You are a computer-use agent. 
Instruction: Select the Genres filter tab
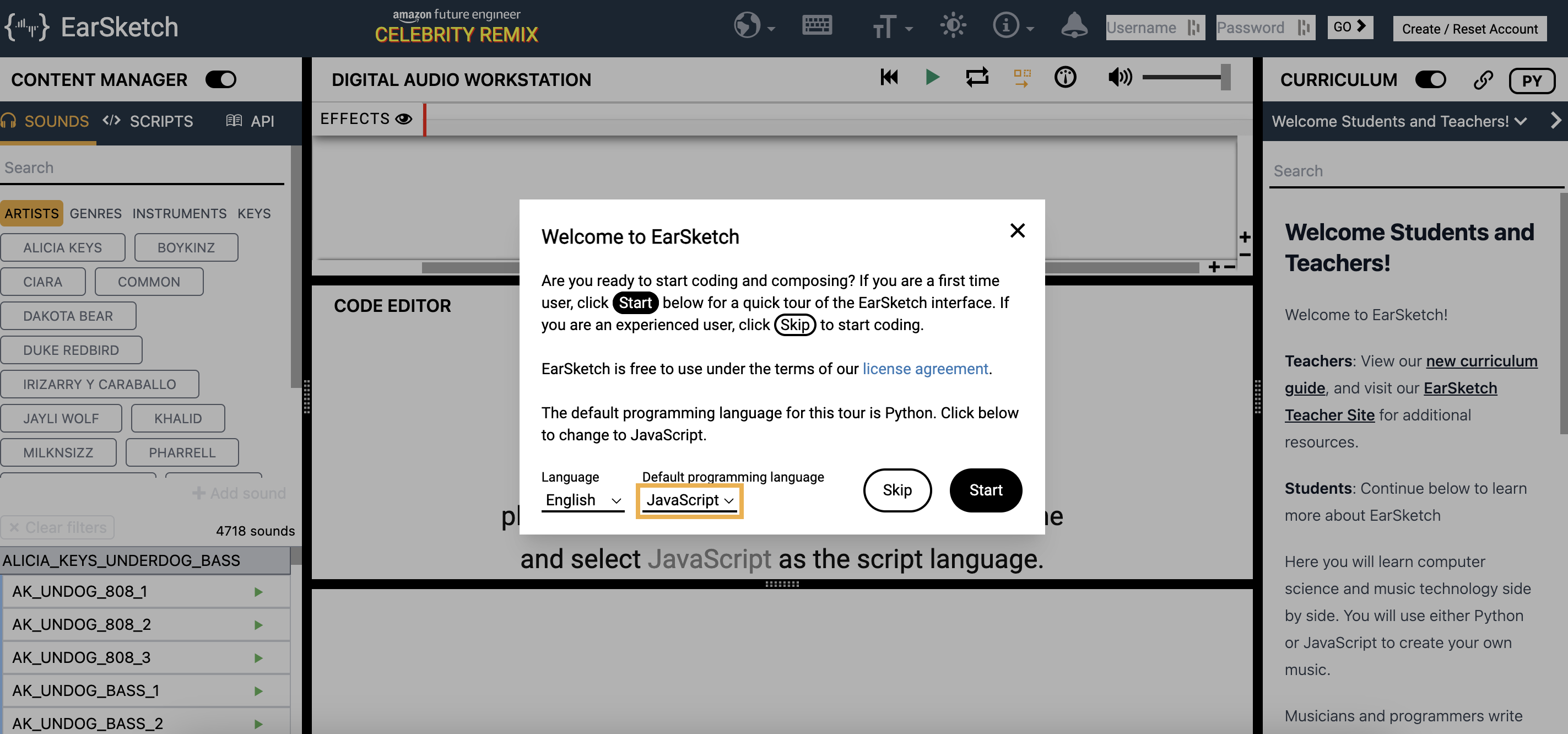(95, 214)
